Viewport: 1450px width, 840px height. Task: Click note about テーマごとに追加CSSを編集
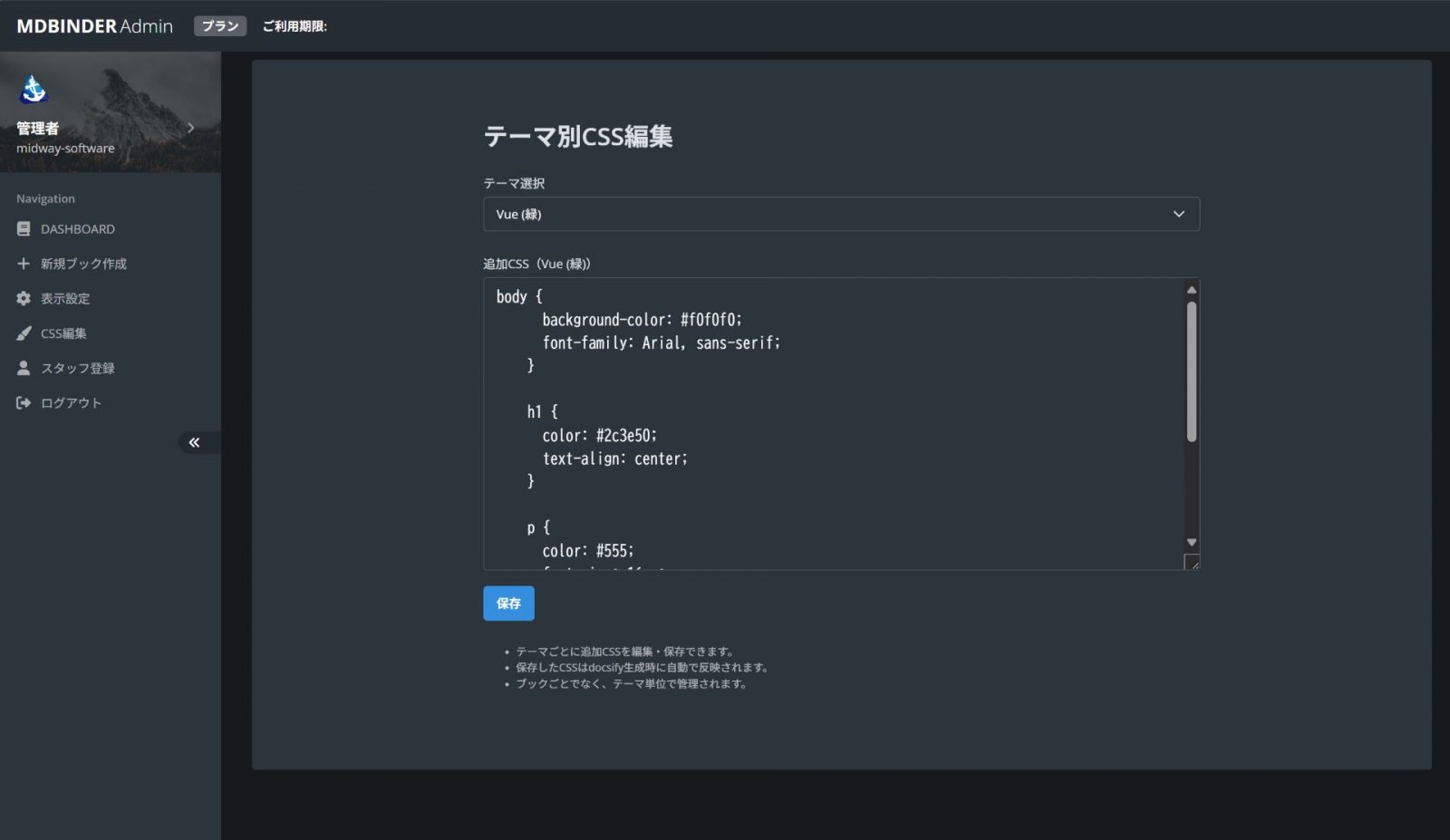pos(625,652)
